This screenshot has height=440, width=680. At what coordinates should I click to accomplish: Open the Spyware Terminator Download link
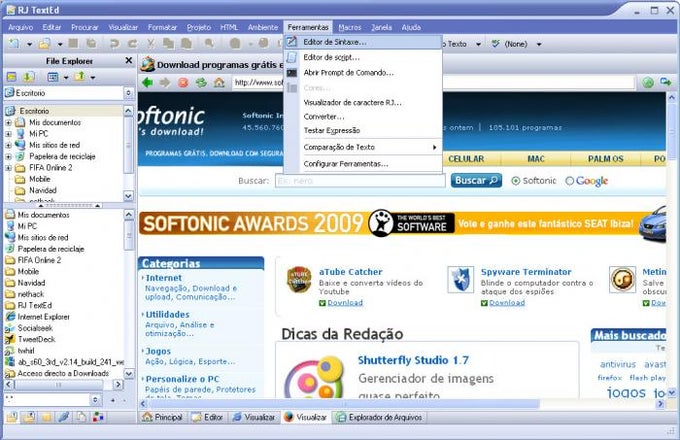point(507,303)
